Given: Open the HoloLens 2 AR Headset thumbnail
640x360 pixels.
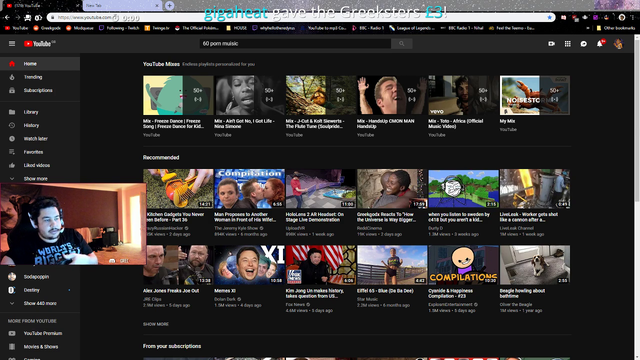Looking at the screenshot, I should [321, 189].
